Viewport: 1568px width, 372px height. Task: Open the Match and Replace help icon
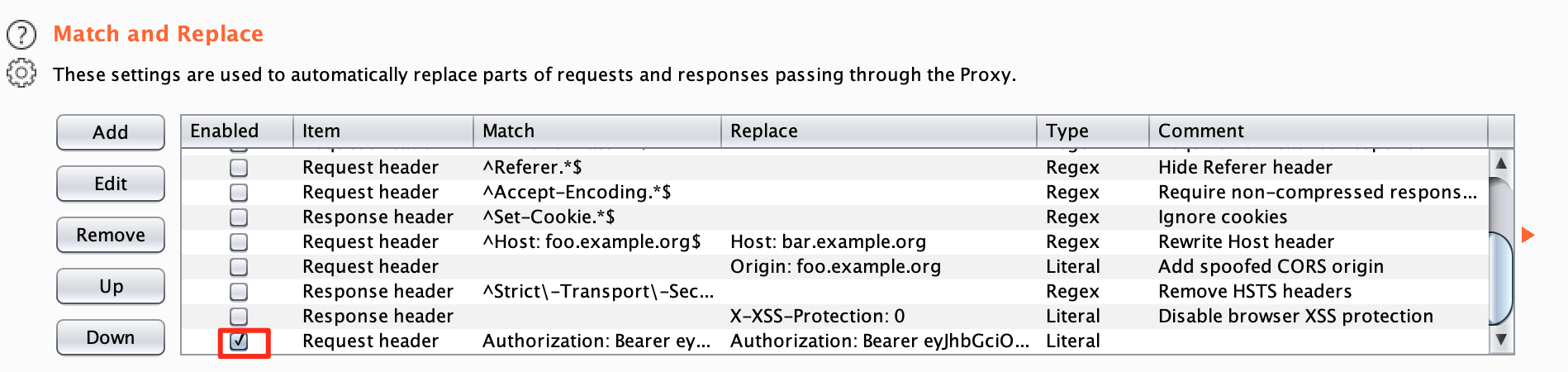(21, 35)
